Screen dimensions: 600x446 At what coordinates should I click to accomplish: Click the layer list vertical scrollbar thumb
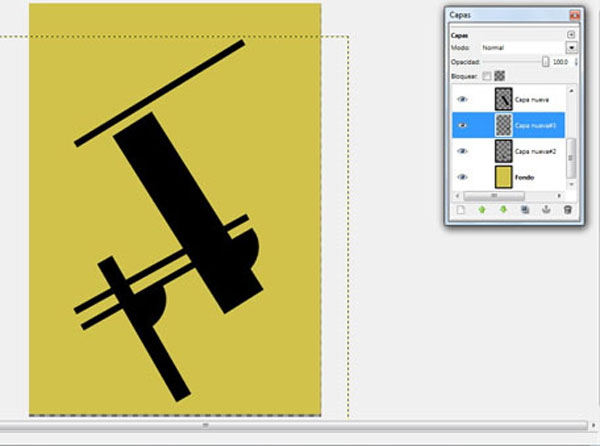571,158
